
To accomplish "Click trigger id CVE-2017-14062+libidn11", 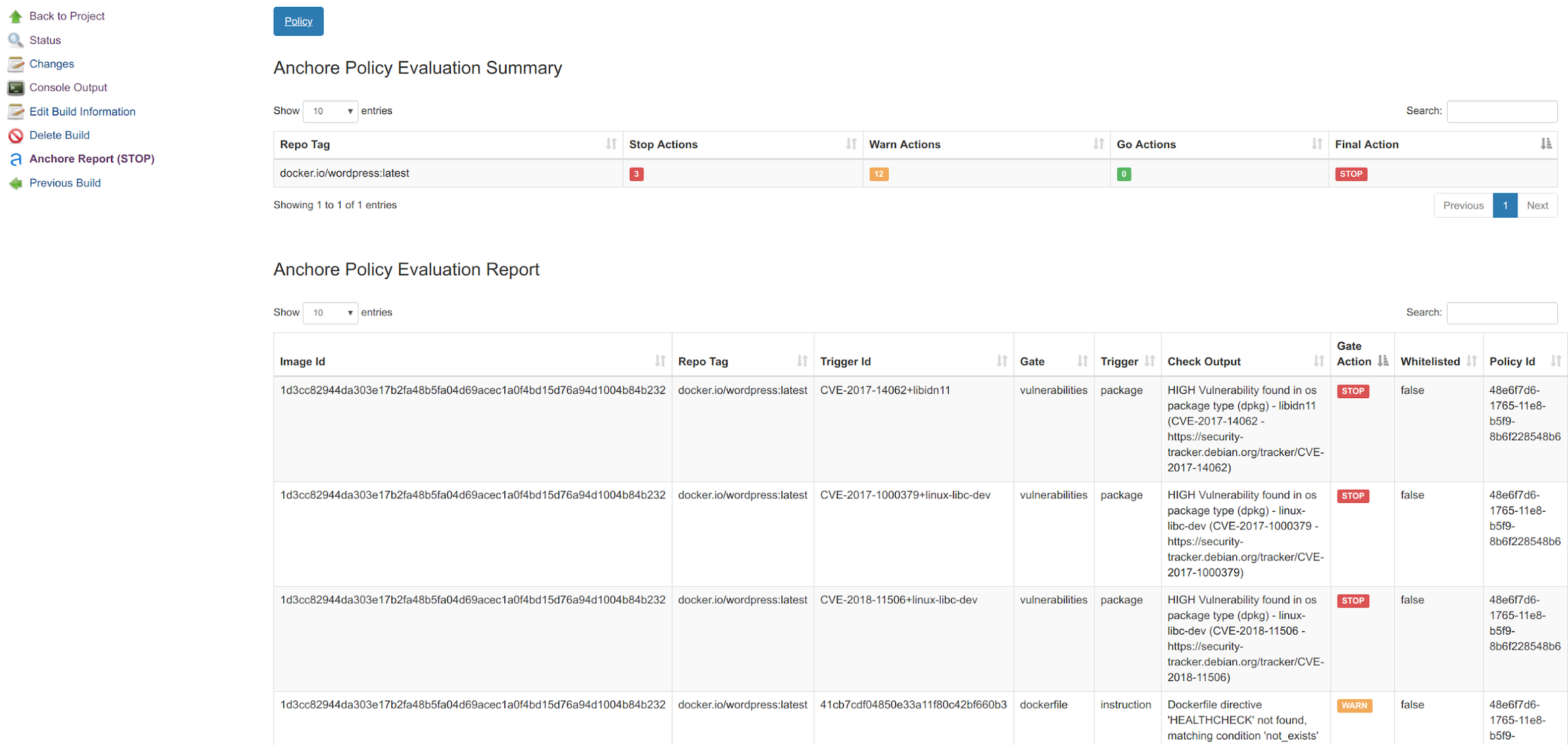I will (885, 390).
